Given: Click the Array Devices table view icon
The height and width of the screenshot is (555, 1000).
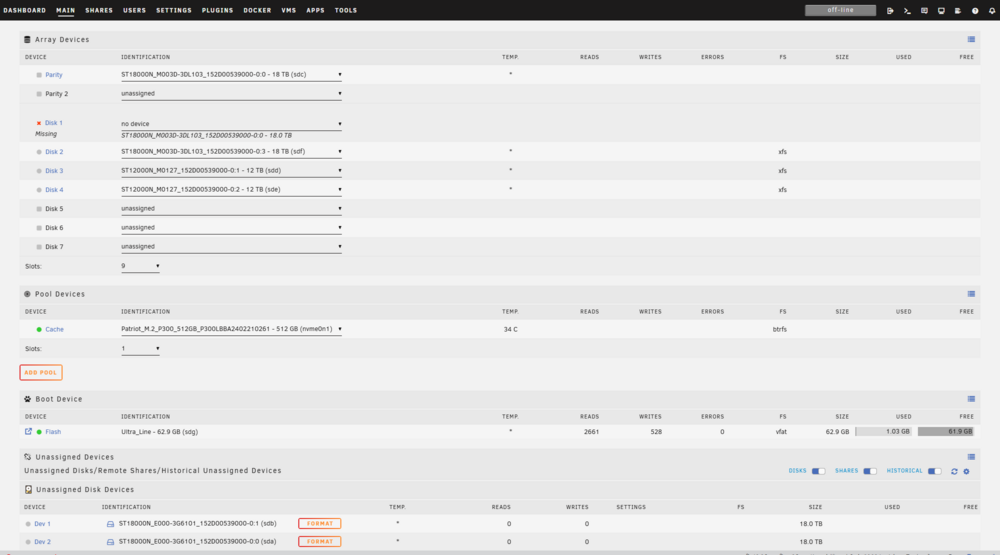Looking at the screenshot, I should tap(971, 40).
